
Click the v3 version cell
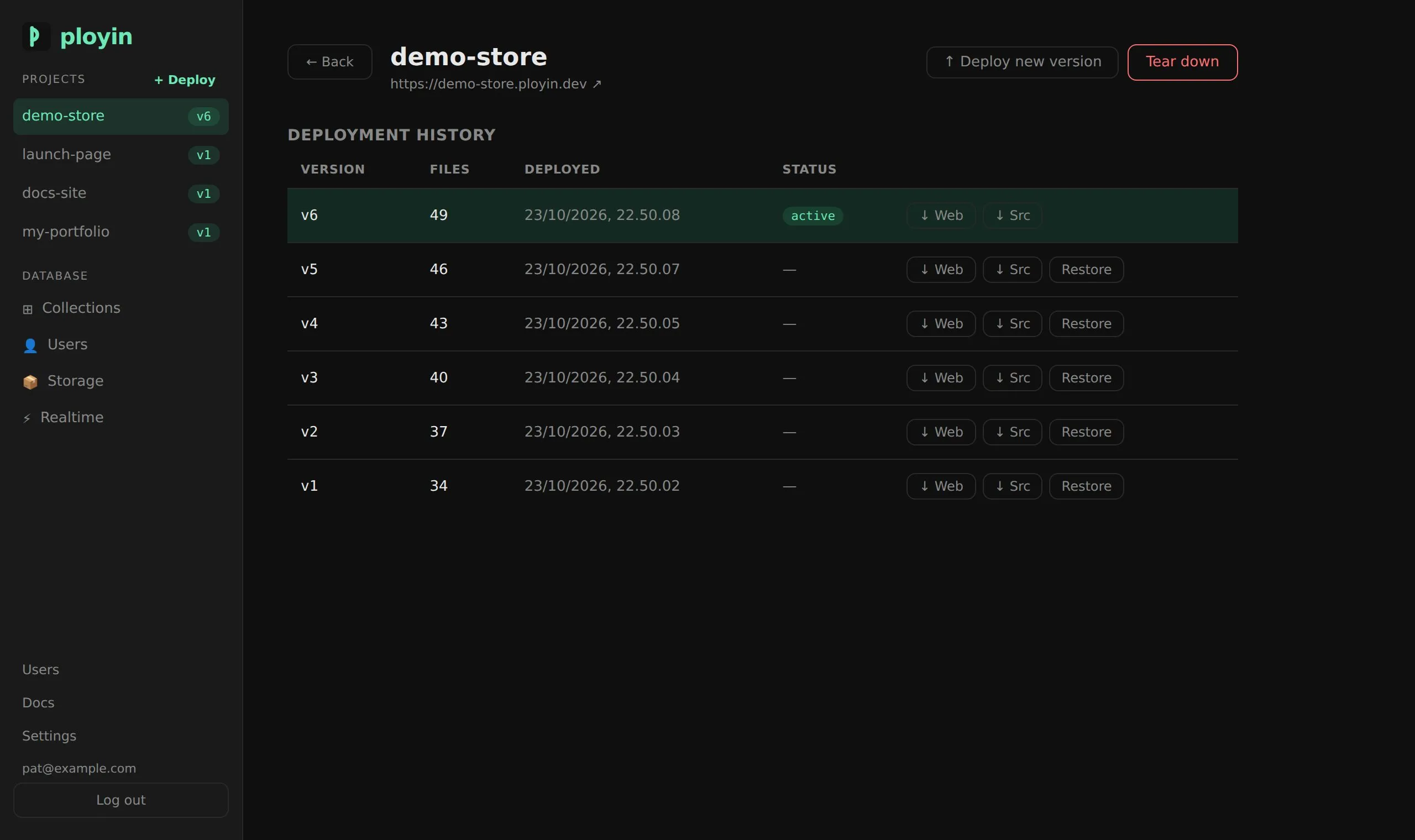pyautogui.click(x=309, y=377)
